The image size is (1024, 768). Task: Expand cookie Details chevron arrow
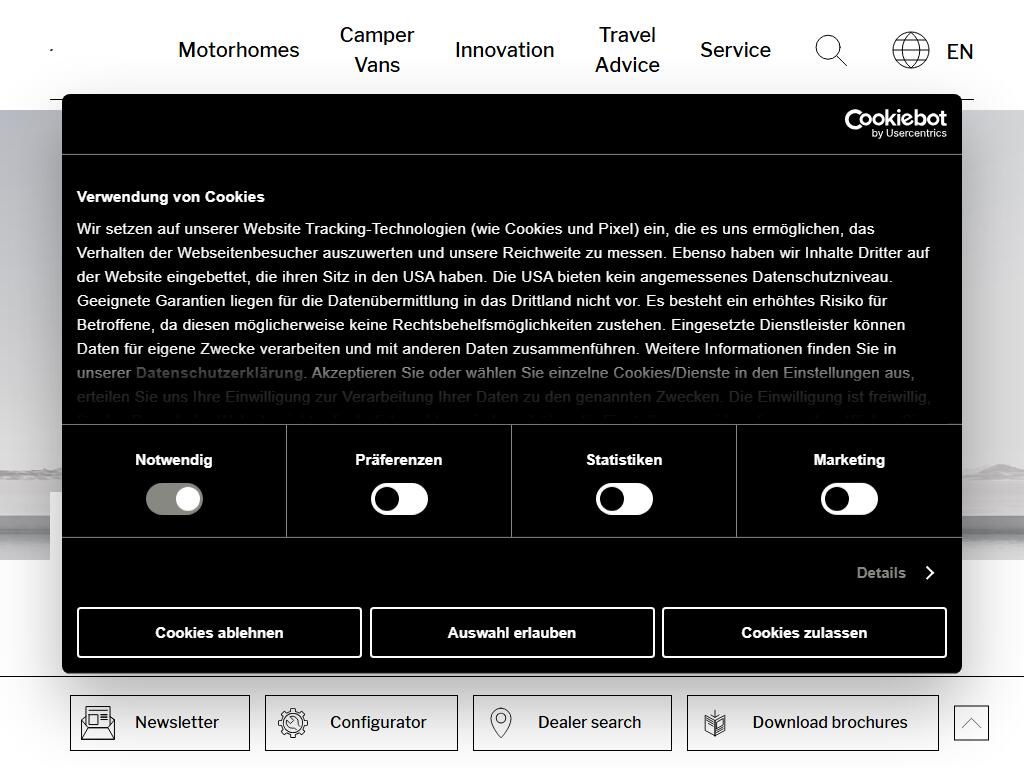click(930, 573)
